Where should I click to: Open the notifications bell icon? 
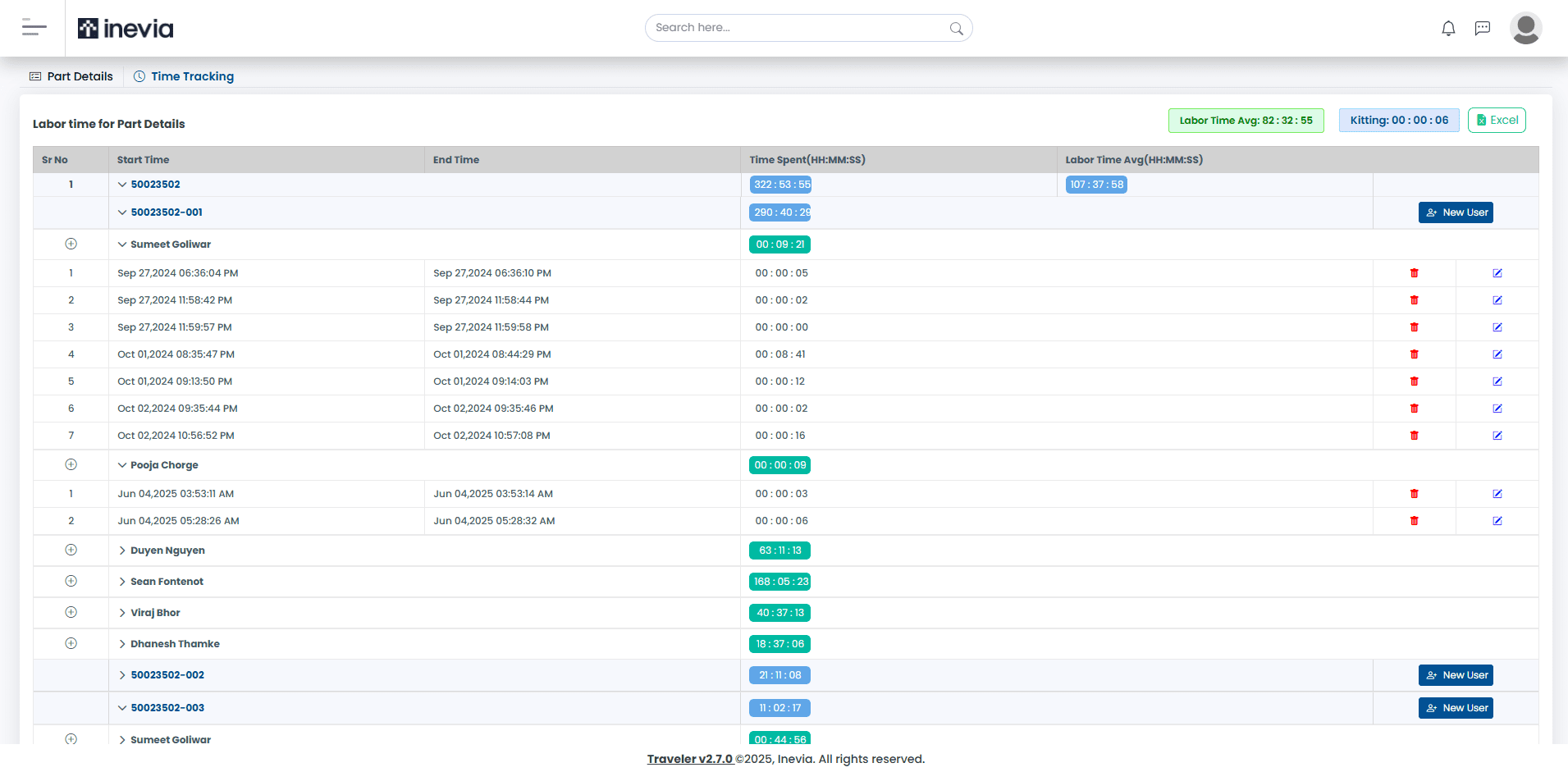tap(1447, 27)
